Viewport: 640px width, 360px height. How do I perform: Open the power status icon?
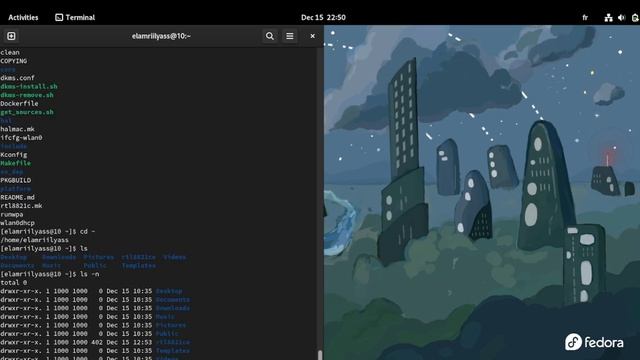(635, 18)
